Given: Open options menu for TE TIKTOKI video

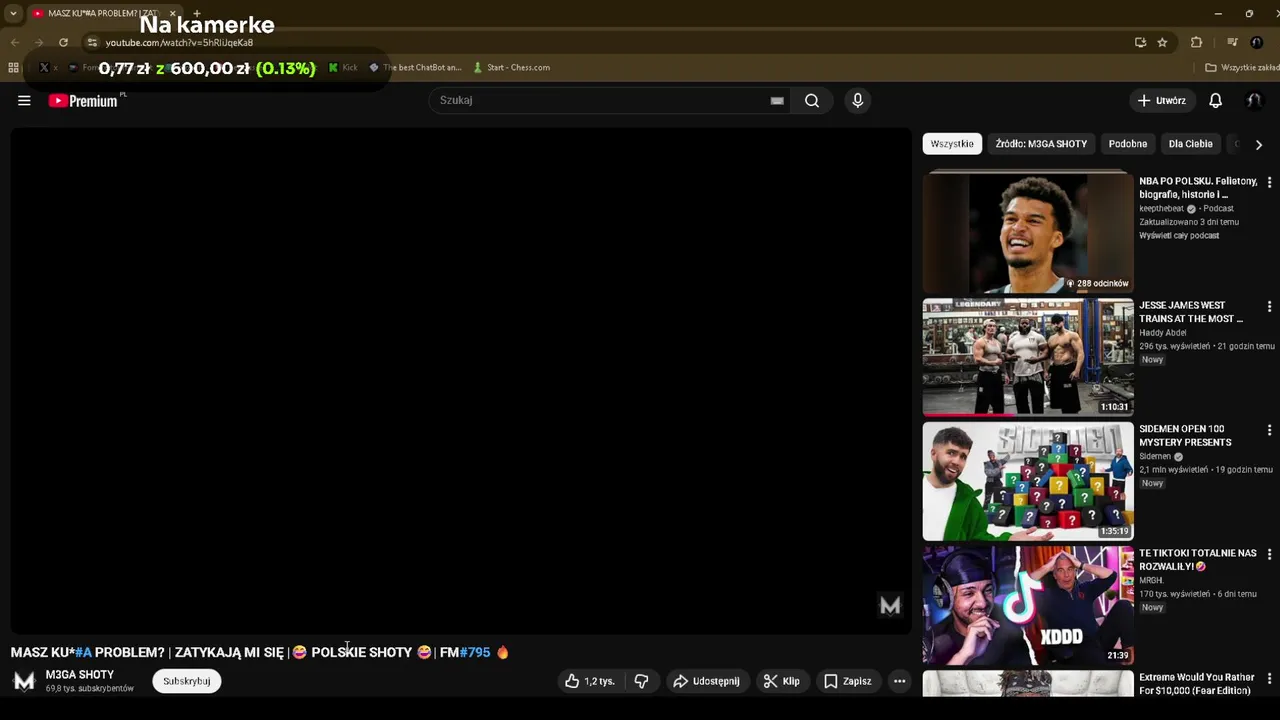Looking at the screenshot, I should click(x=1269, y=554).
